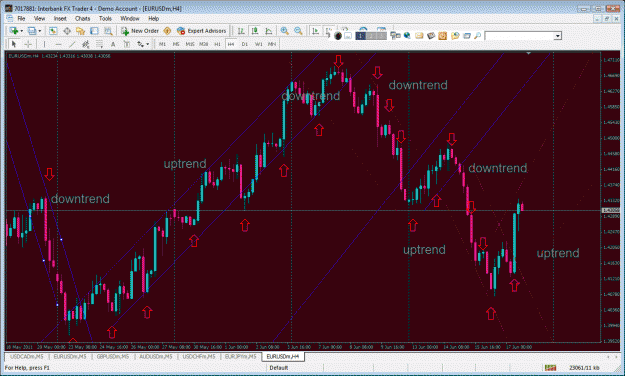625x376 pixels.
Task: Click the connection status bars icon
Action: click(x=550, y=368)
